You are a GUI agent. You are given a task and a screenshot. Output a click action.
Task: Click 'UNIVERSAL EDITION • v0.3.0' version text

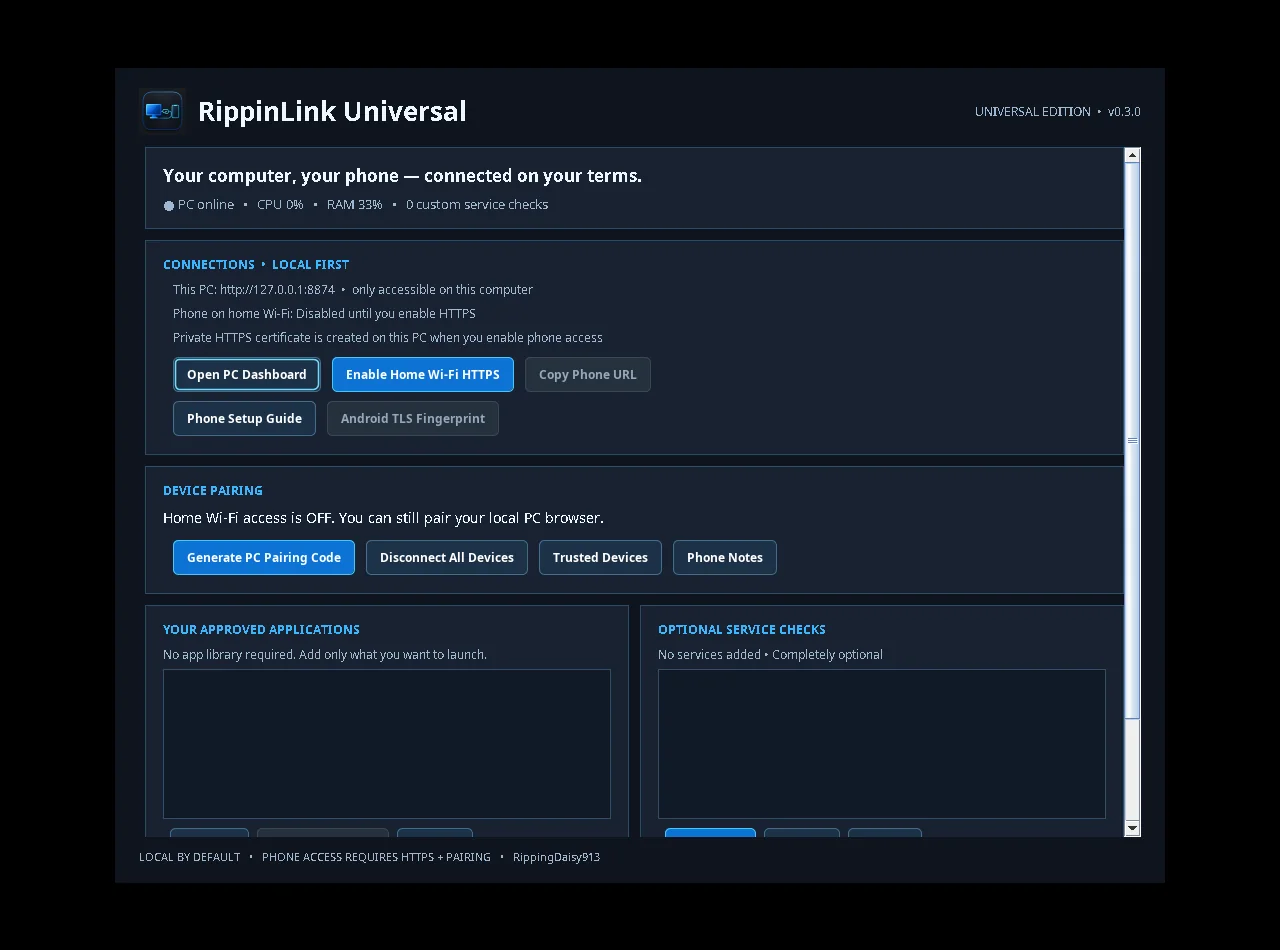click(x=1058, y=112)
